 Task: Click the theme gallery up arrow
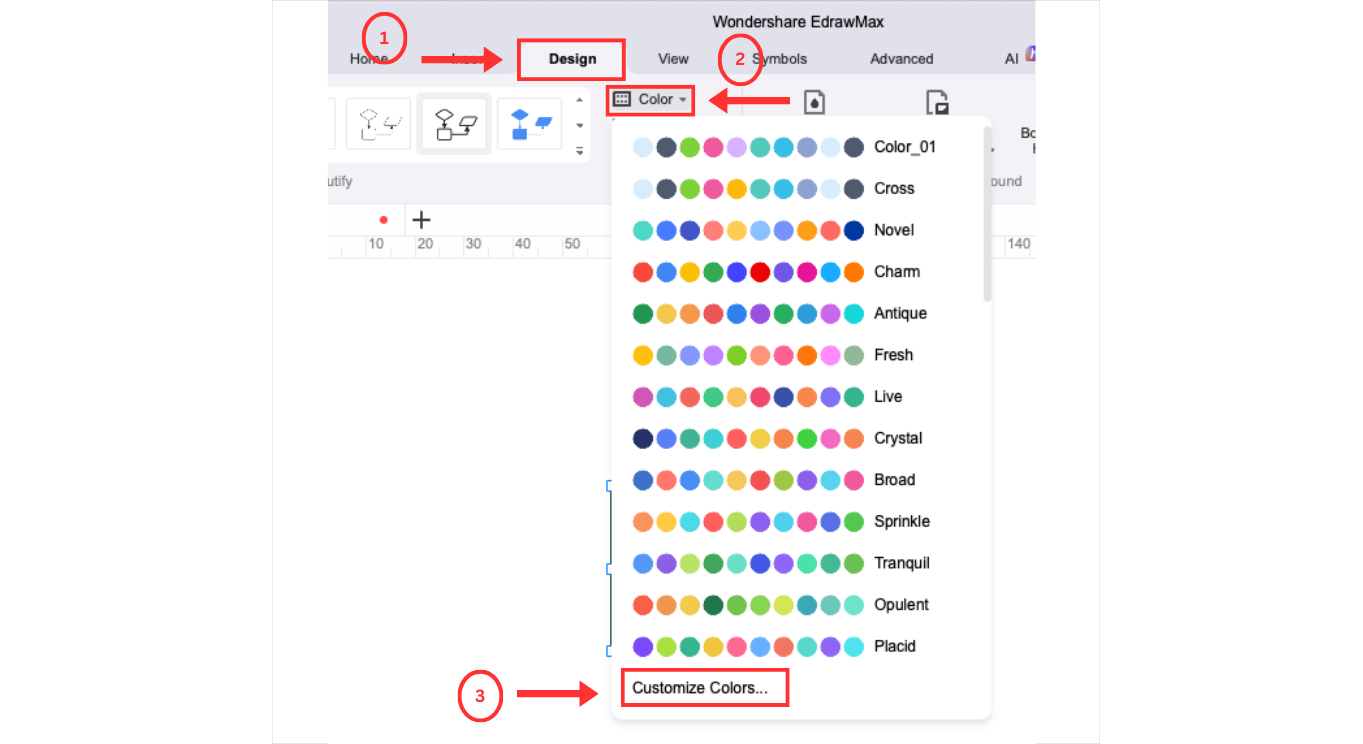(x=579, y=100)
